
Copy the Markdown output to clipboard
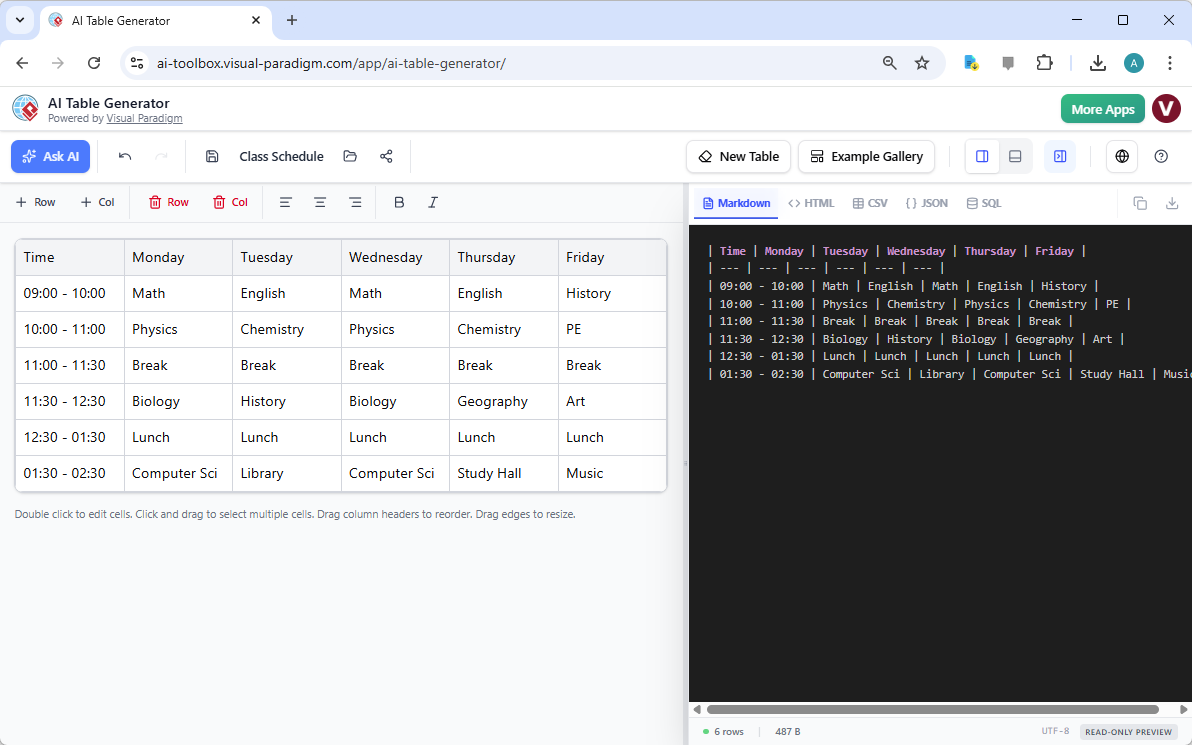coord(1140,202)
